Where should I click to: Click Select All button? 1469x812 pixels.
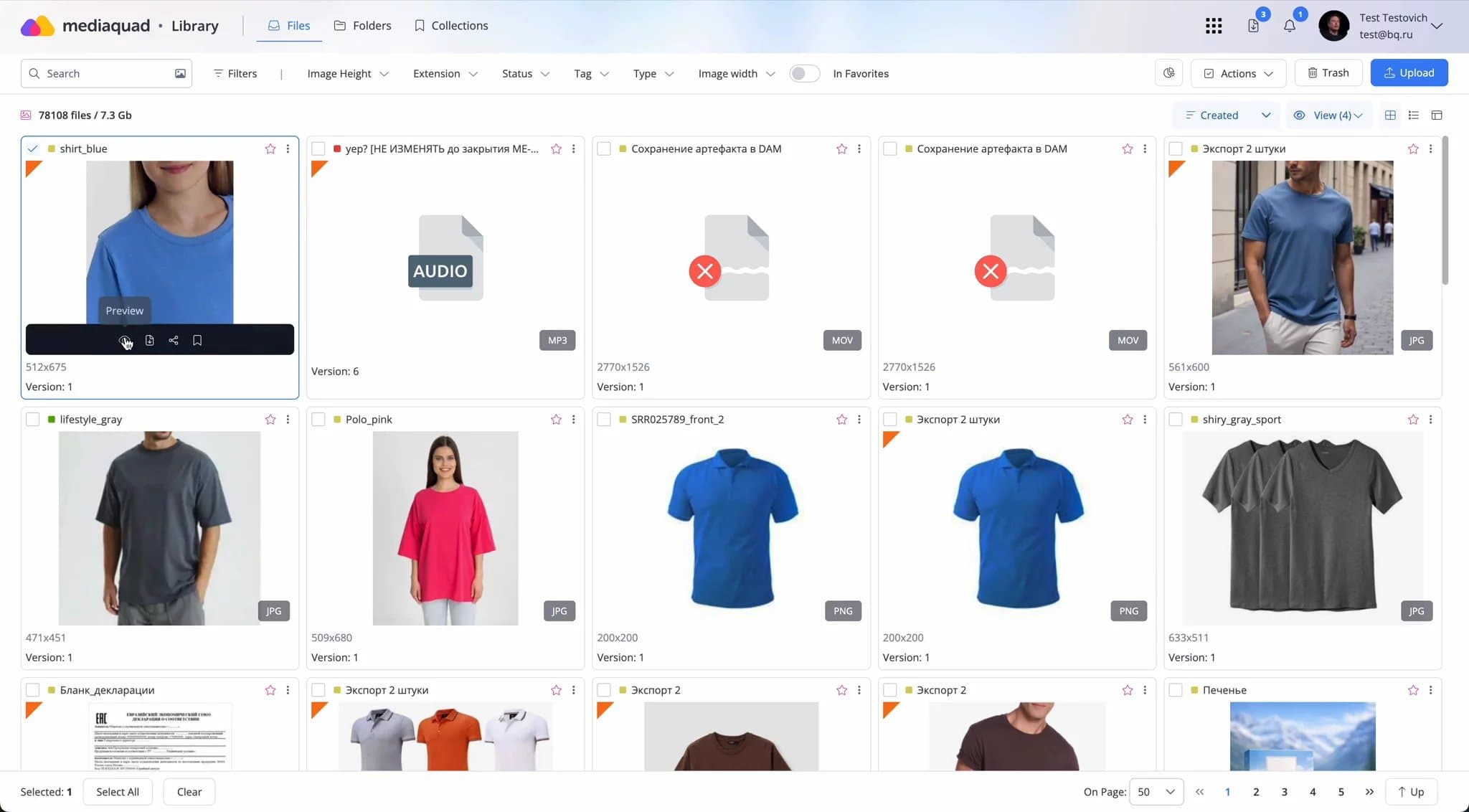118,791
